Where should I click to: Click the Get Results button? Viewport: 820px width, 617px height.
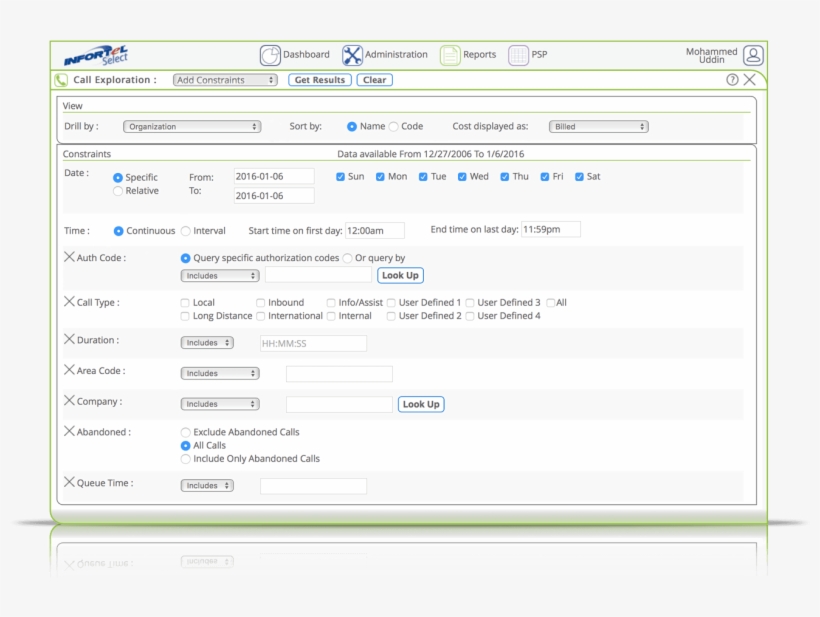319,79
